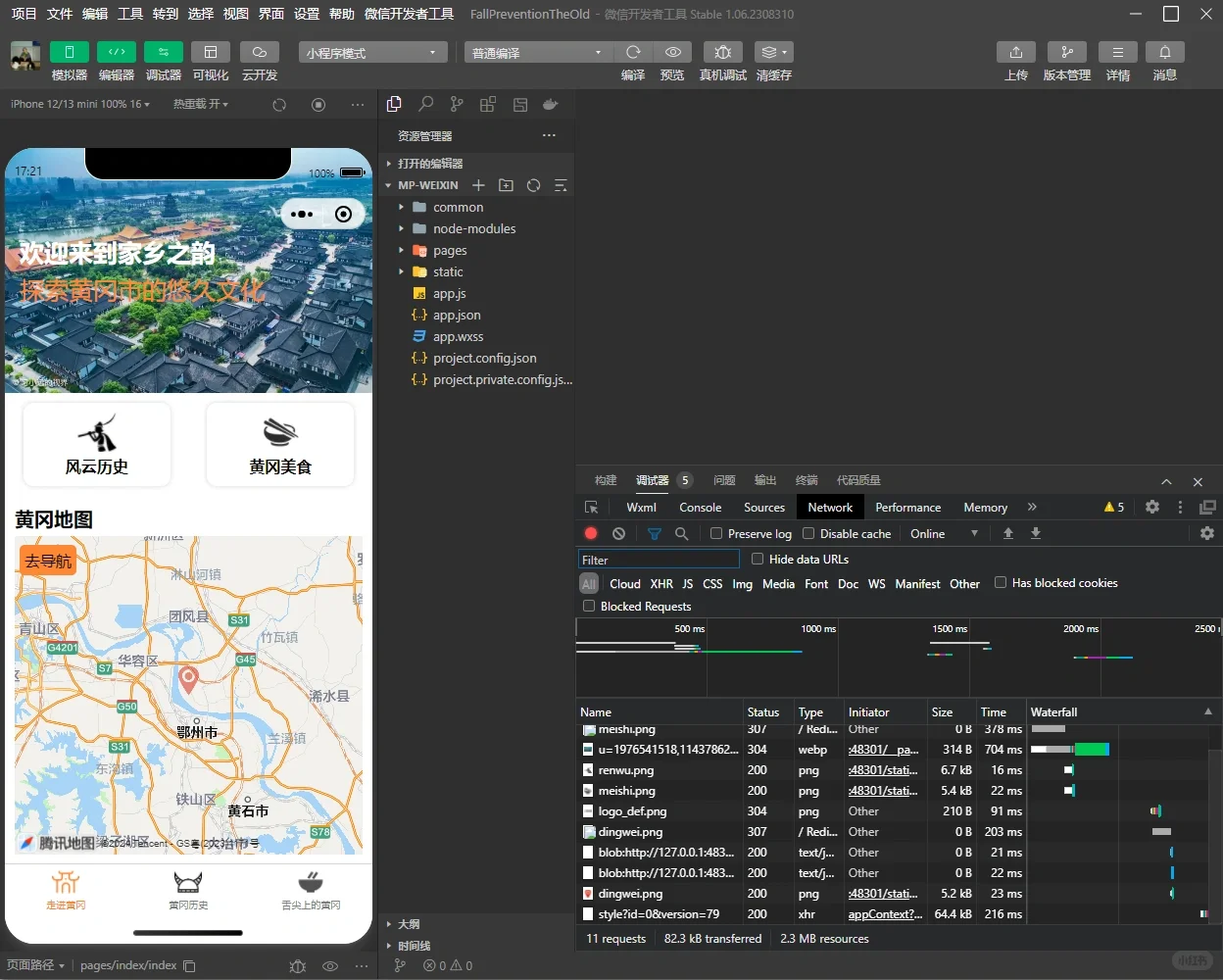Viewport: 1223px width, 980px height.
Task: Start real device debugging (真机调试)
Action: (723, 52)
